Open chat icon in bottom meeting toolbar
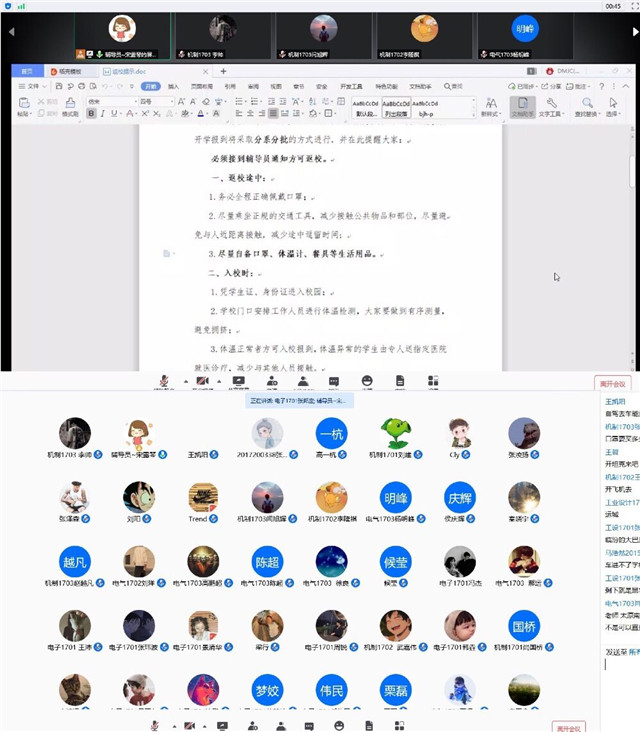 (x=309, y=726)
